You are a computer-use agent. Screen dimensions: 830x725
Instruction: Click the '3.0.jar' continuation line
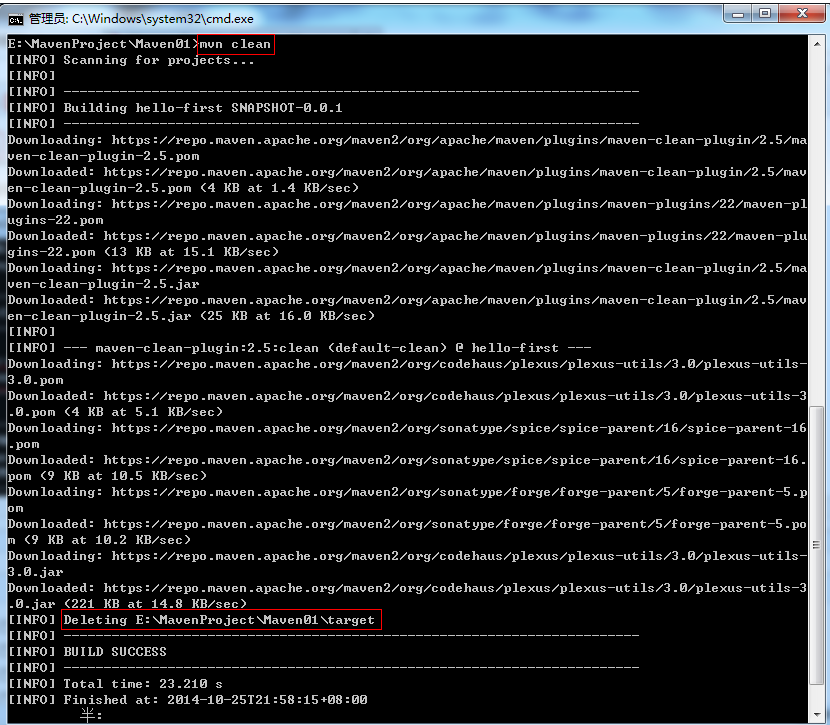tap(35, 572)
